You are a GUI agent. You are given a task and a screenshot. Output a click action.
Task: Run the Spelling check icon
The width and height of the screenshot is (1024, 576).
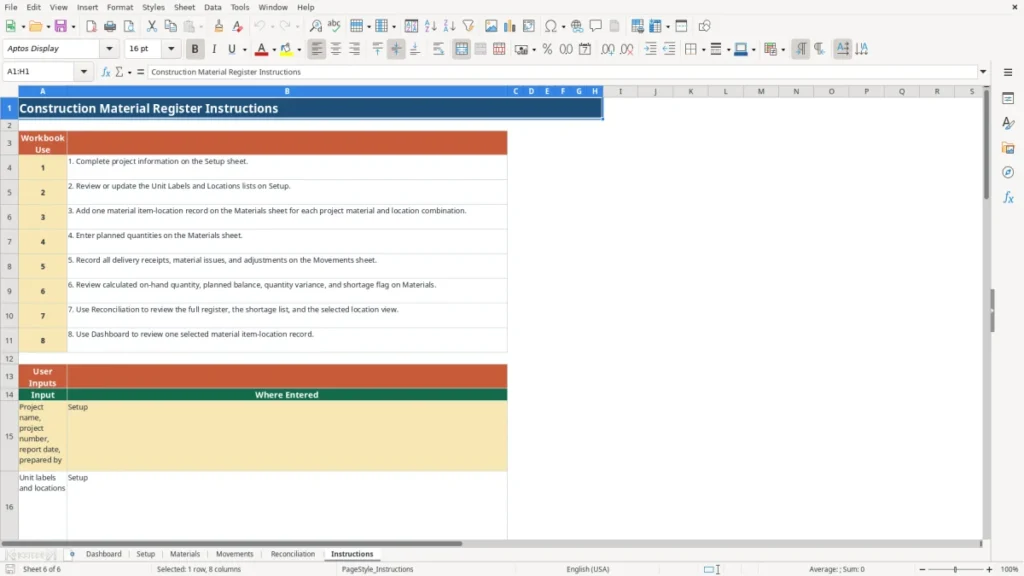[x=334, y=26]
